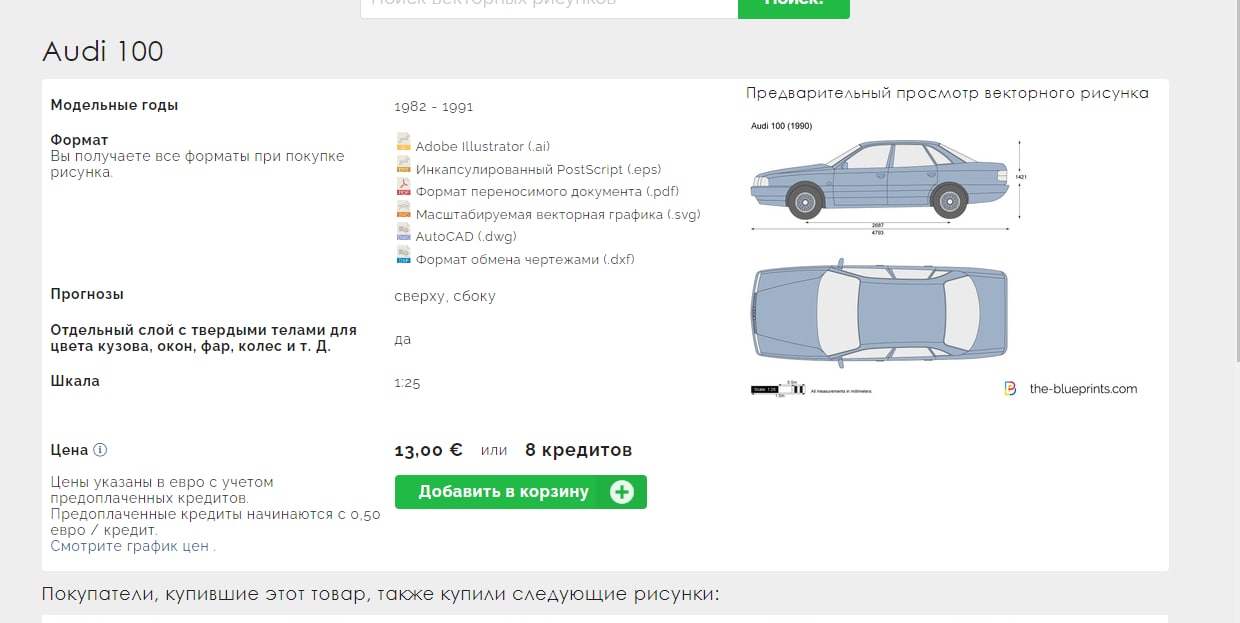Click the Шкала label
Viewport: 1240px width, 623px height.
(75, 381)
